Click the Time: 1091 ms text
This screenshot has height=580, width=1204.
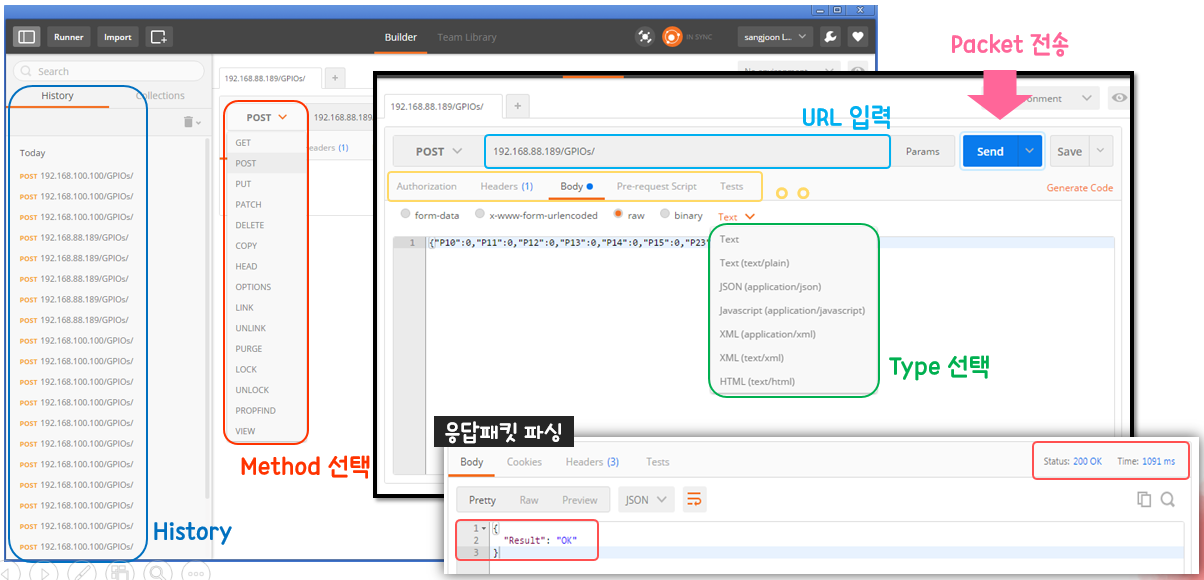tap(1146, 461)
